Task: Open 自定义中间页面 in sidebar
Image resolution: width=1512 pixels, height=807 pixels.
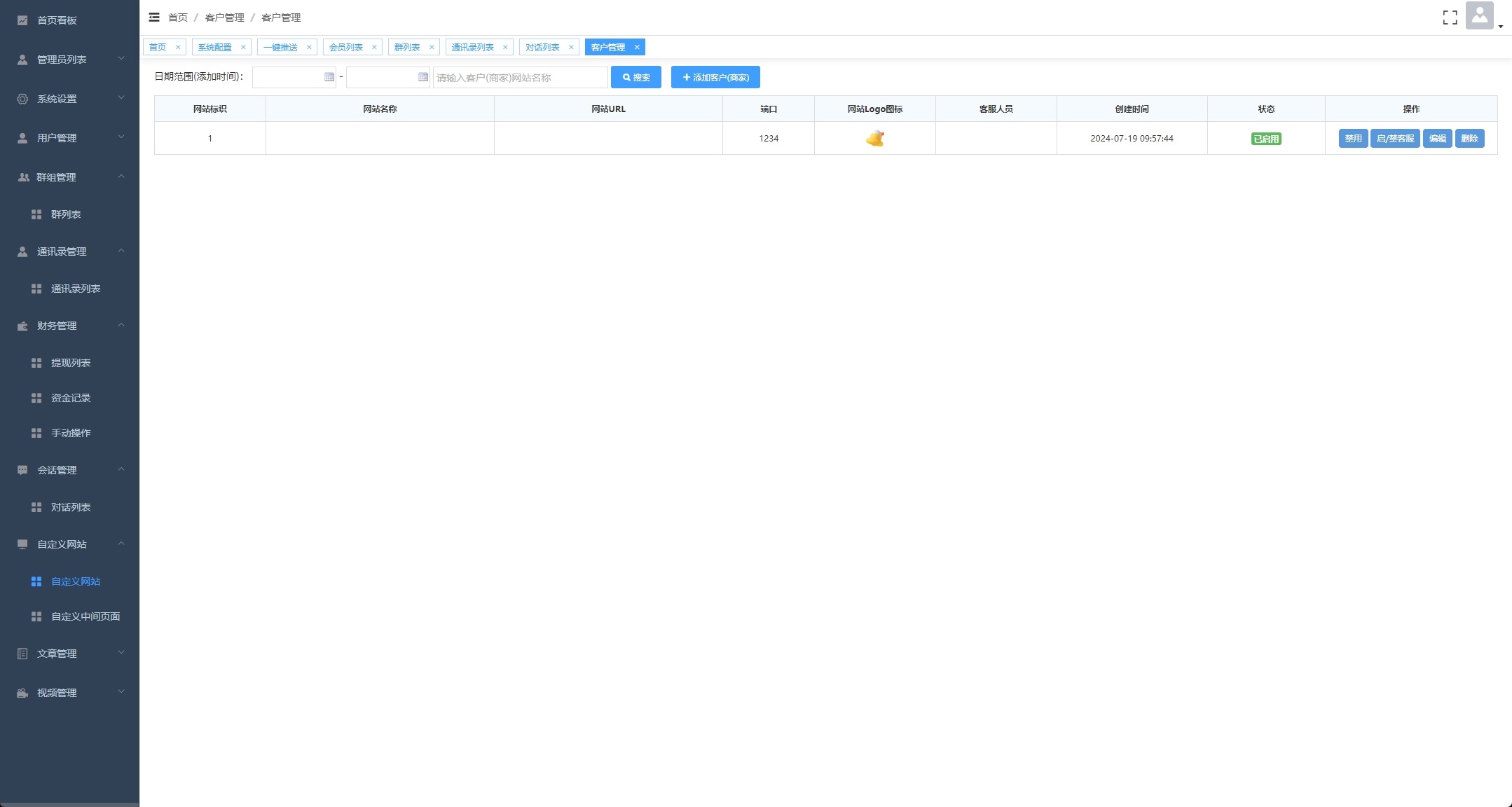Action: [85, 616]
